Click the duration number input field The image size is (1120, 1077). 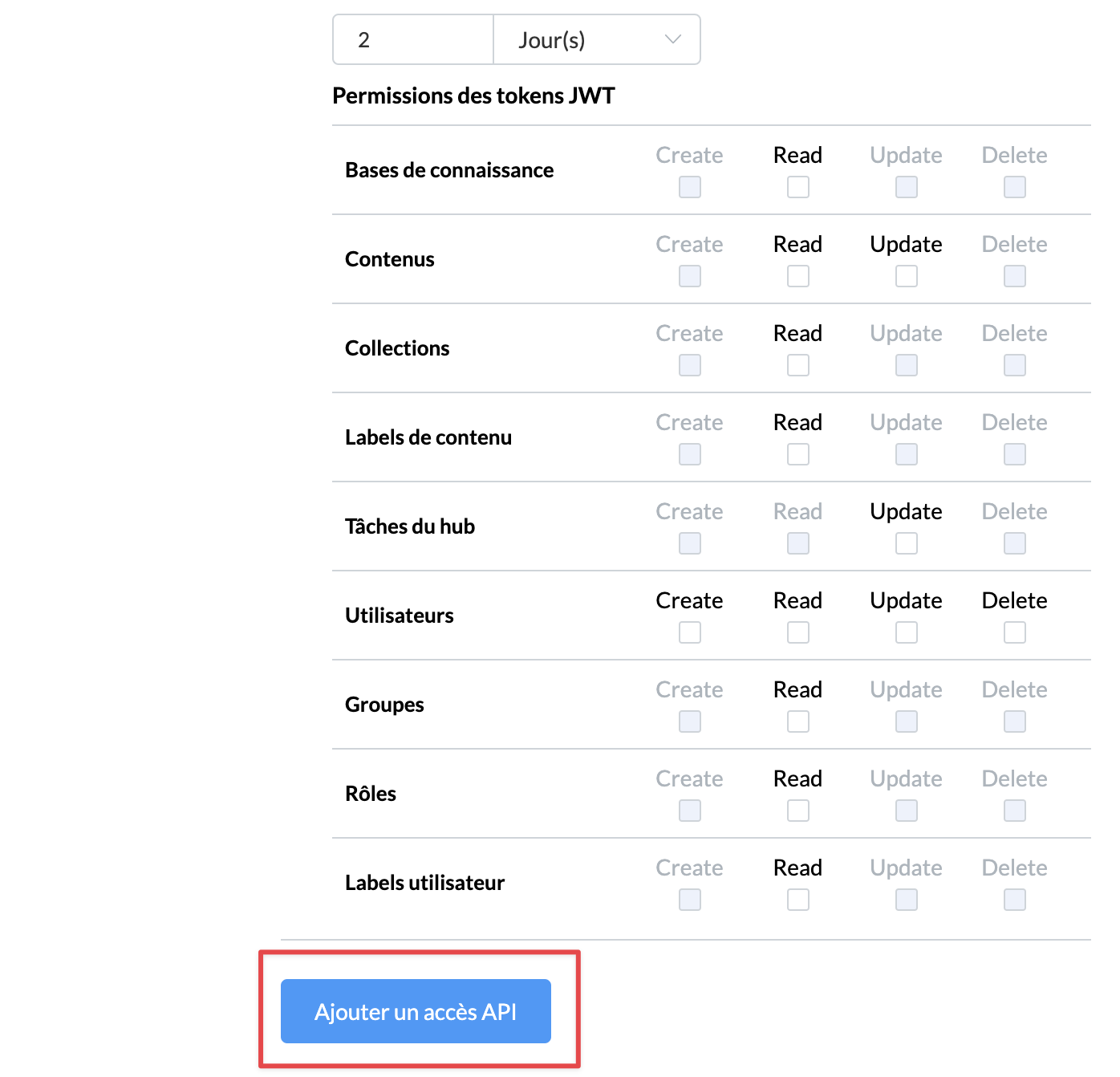[413, 40]
